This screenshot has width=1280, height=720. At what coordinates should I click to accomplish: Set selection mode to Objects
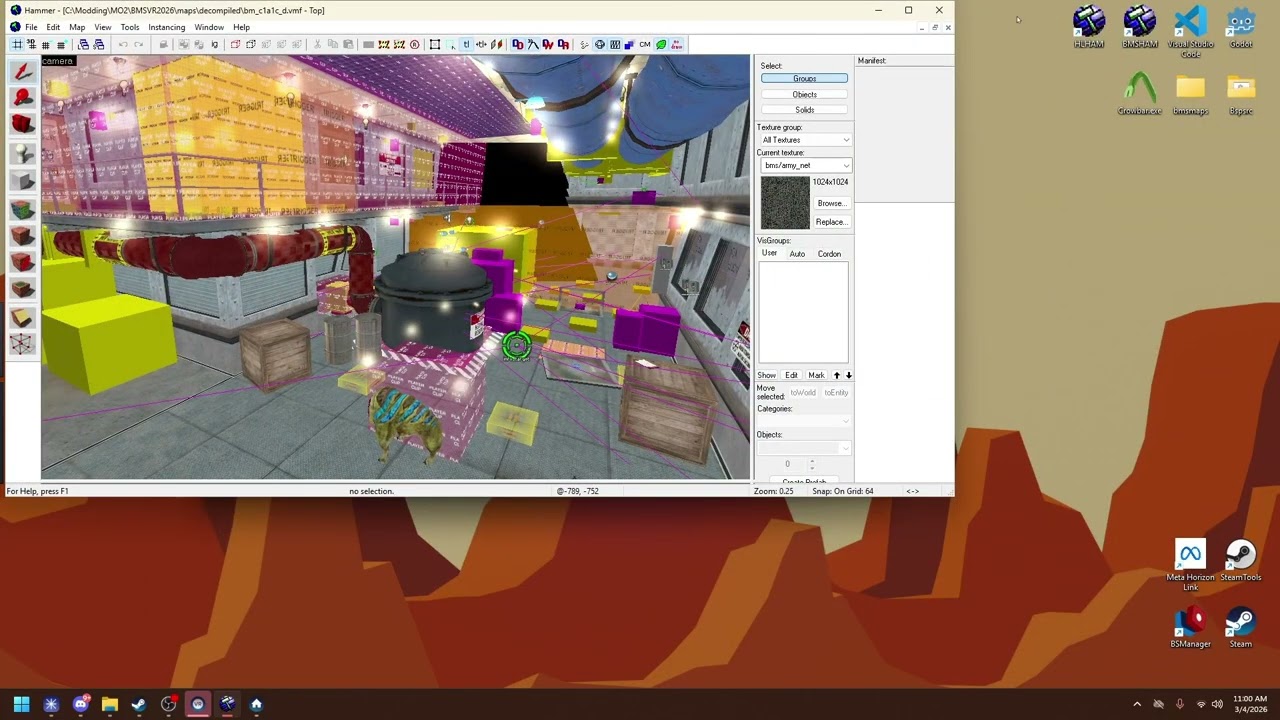click(x=804, y=94)
